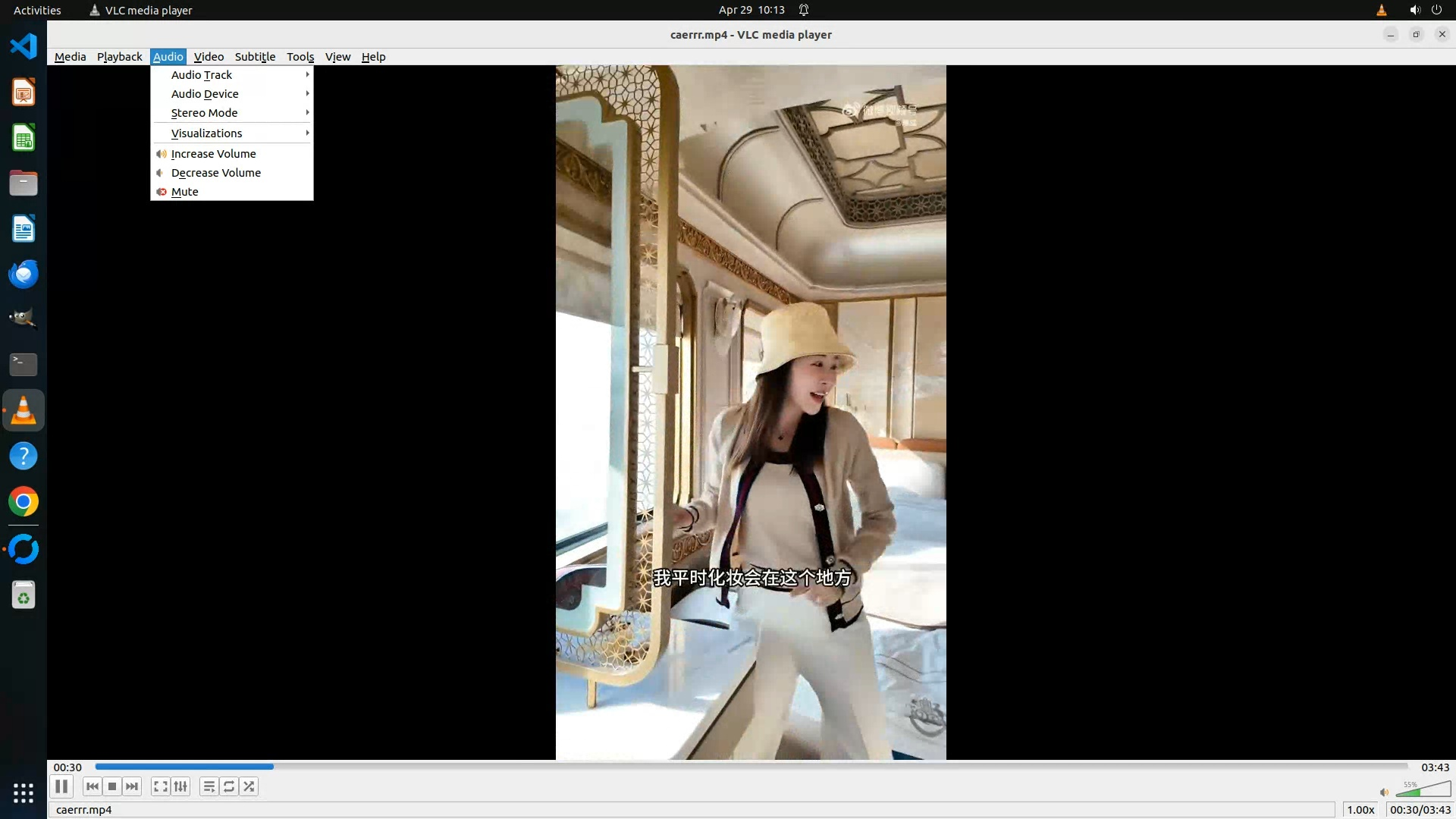Show the playlist panel
1456x819 pixels.
[209, 786]
